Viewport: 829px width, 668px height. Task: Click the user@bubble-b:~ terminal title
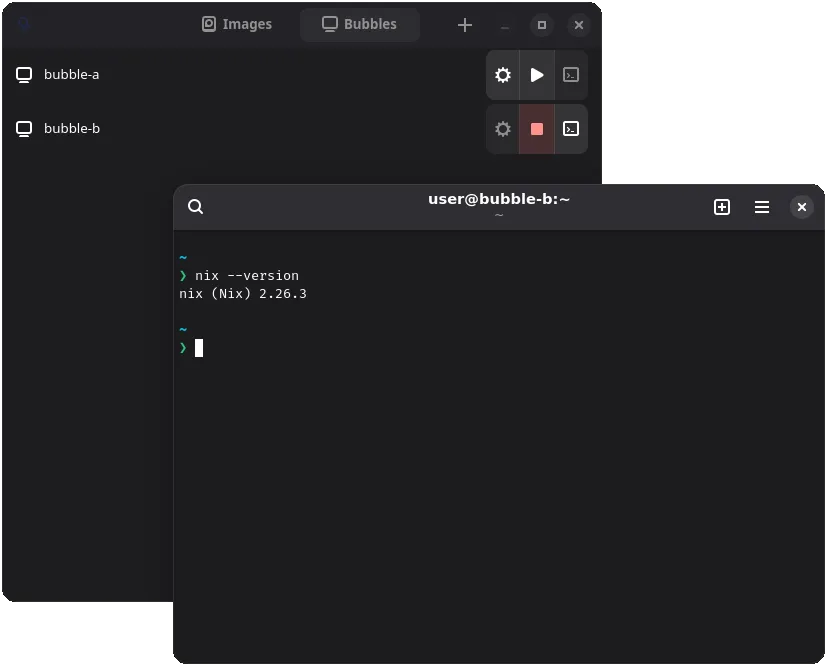(499, 199)
